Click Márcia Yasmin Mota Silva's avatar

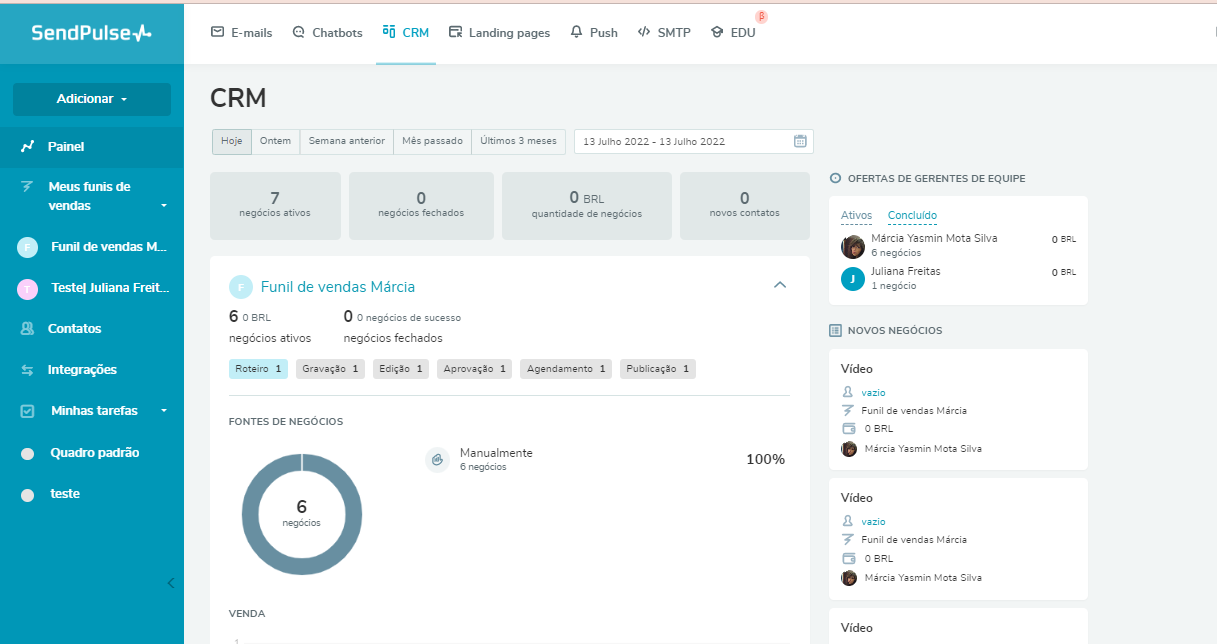click(x=853, y=246)
